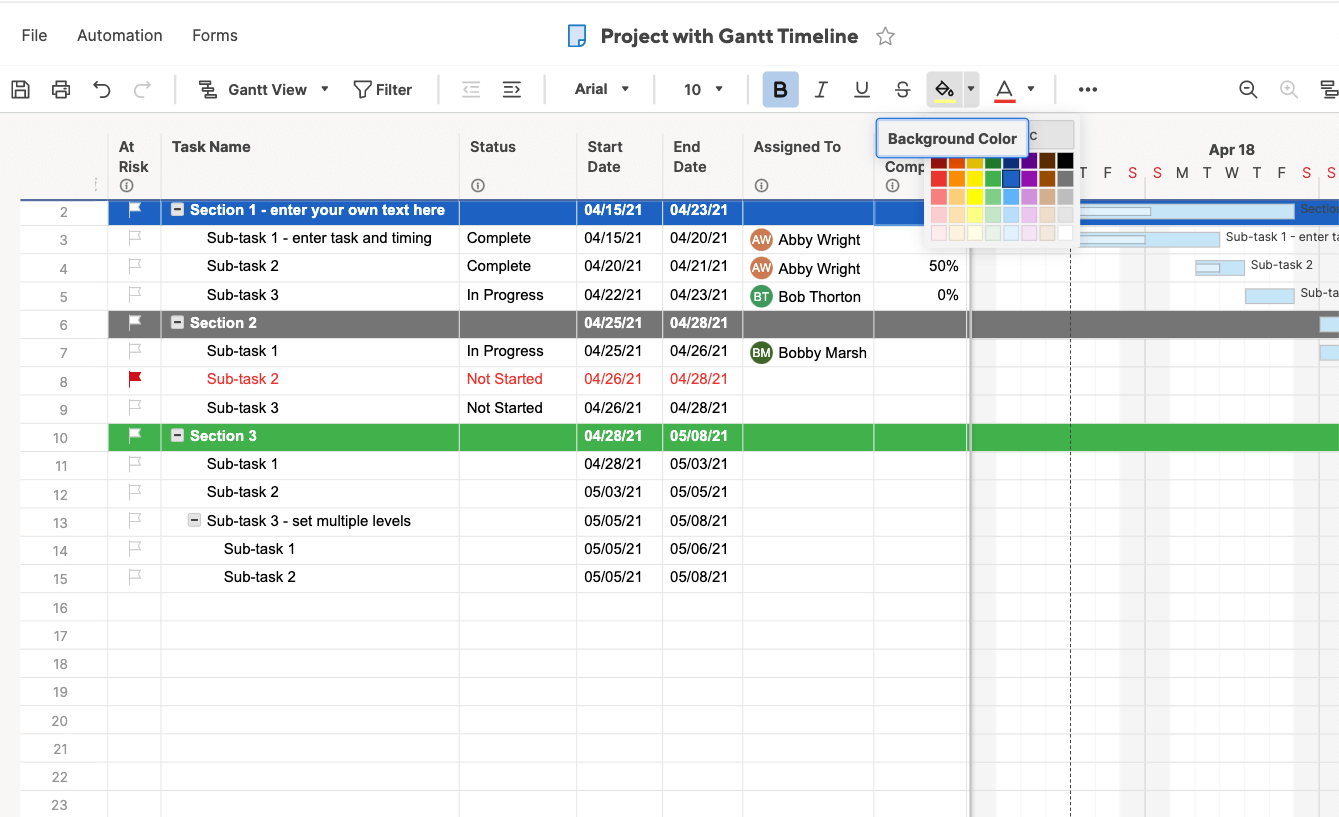The width and height of the screenshot is (1339, 817).
Task: Open the Automation menu
Action: click(x=119, y=36)
